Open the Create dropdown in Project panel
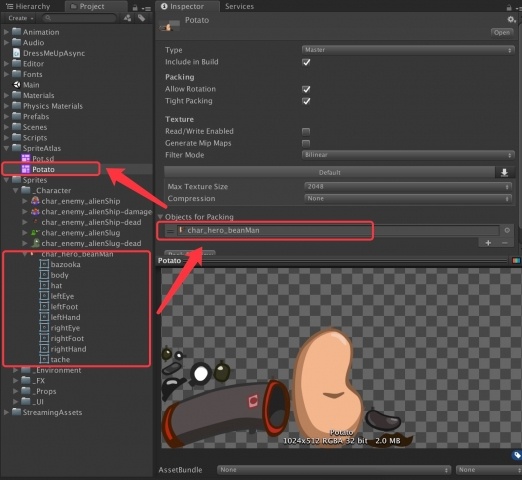Image resolution: width=522 pixels, height=480 pixels. click(21, 18)
